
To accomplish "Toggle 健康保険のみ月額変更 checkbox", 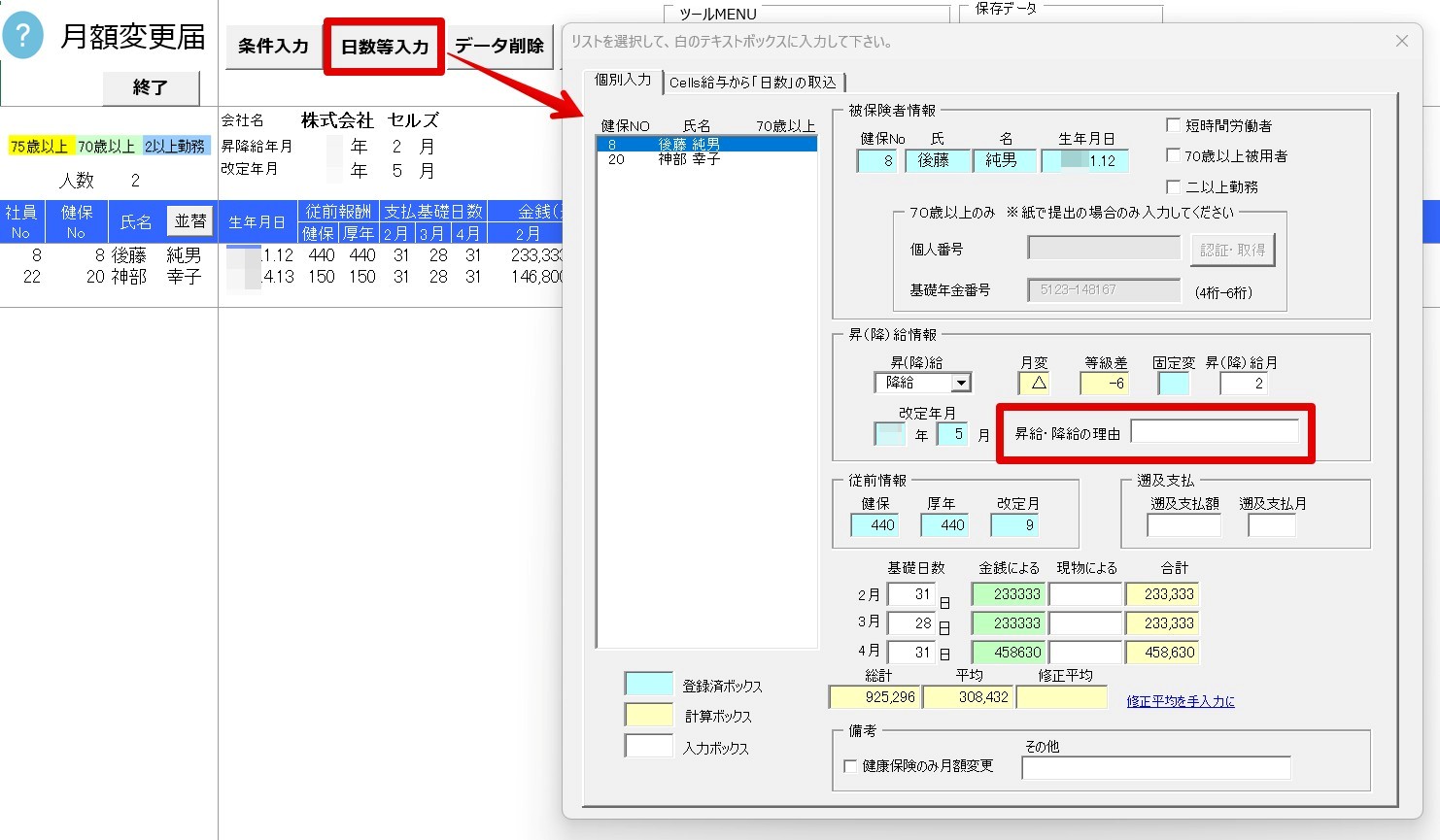I will 850,766.
